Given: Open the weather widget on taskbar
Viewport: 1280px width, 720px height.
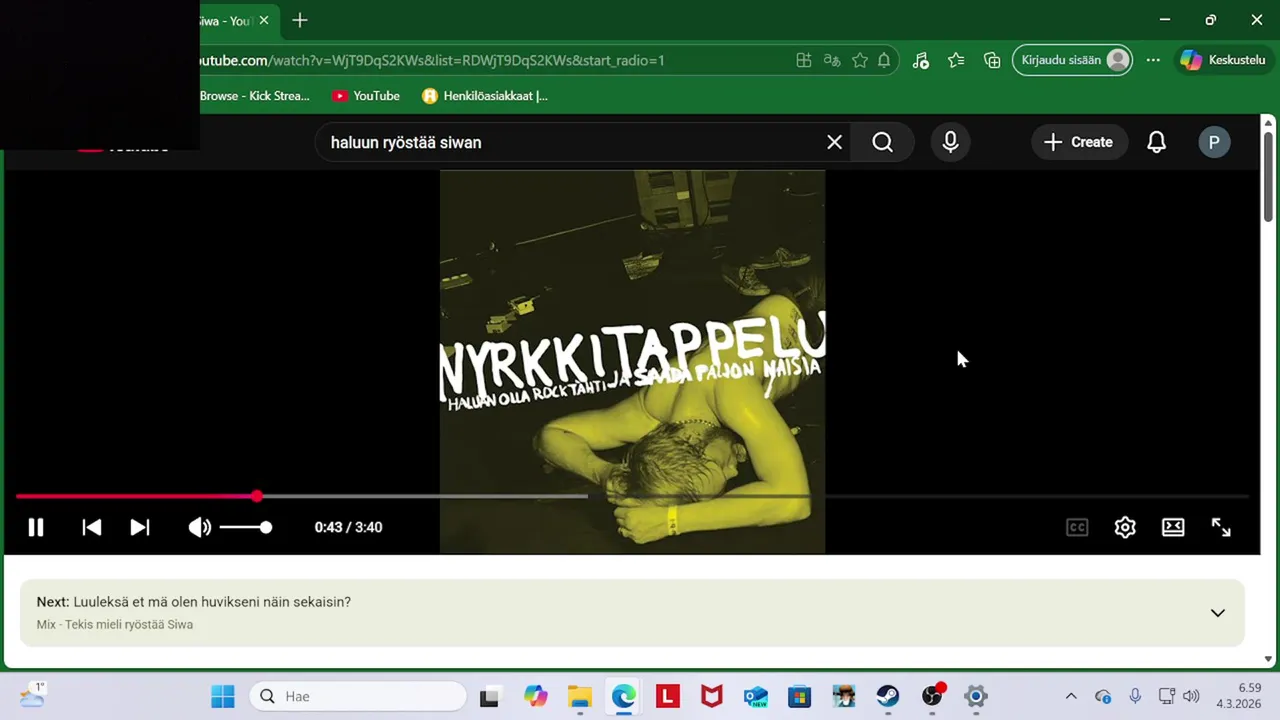Looking at the screenshot, I should click(33, 696).
